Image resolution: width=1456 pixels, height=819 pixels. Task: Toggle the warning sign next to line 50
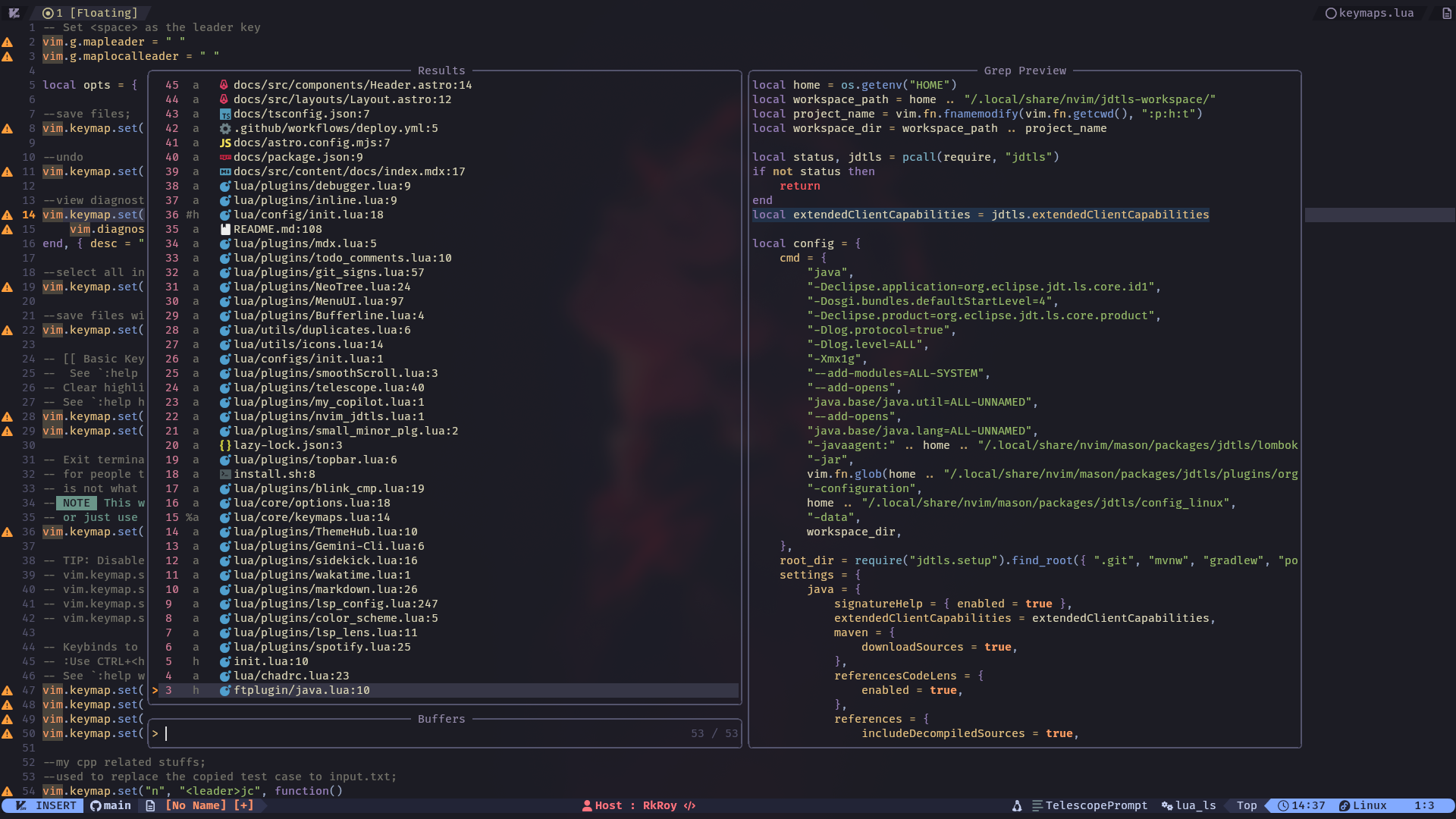tap(8, 734)
